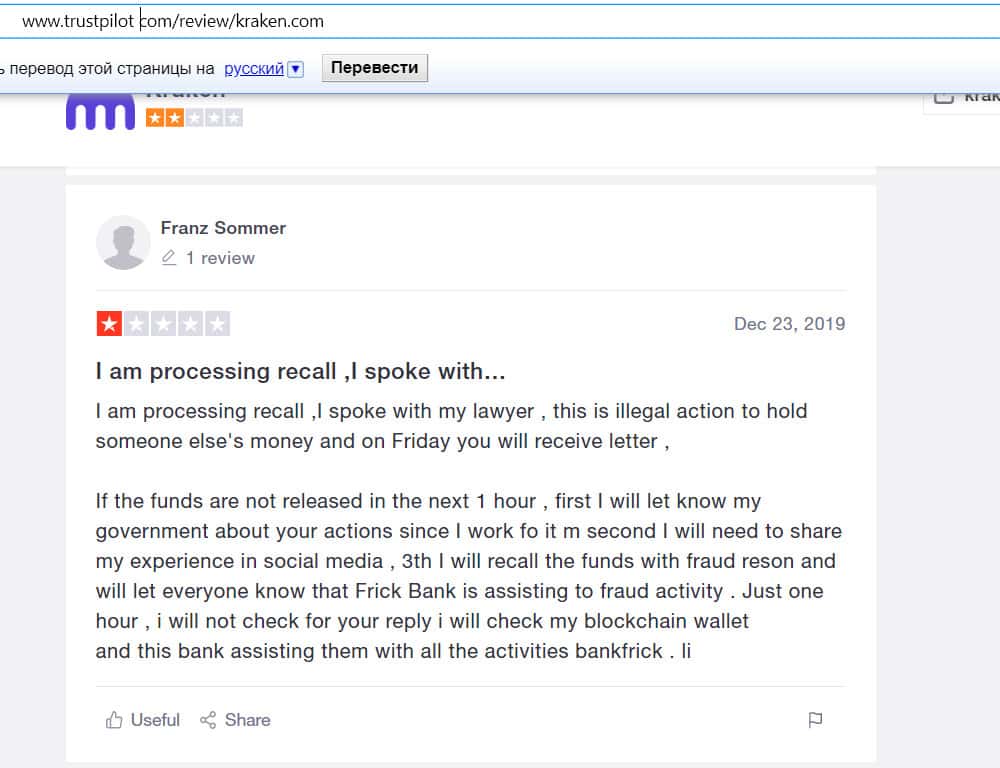Screen dimensions: 1000x768
Task: Open the Franz Sommer reviewer name link
Action: (x=223, y=228)
